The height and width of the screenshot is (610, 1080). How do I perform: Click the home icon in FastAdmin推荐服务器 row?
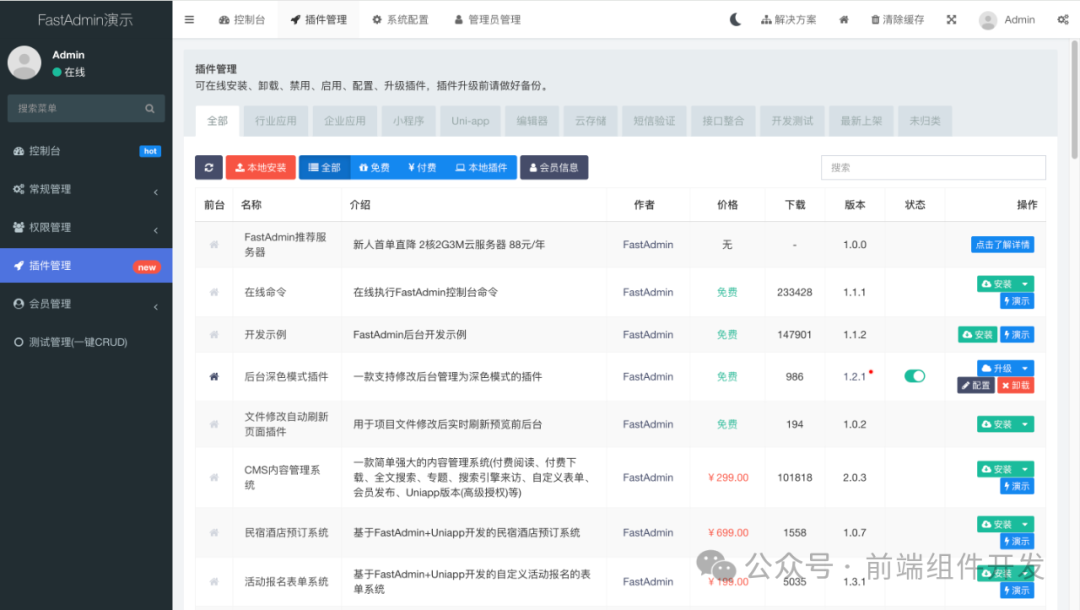(x=214, y=244)
